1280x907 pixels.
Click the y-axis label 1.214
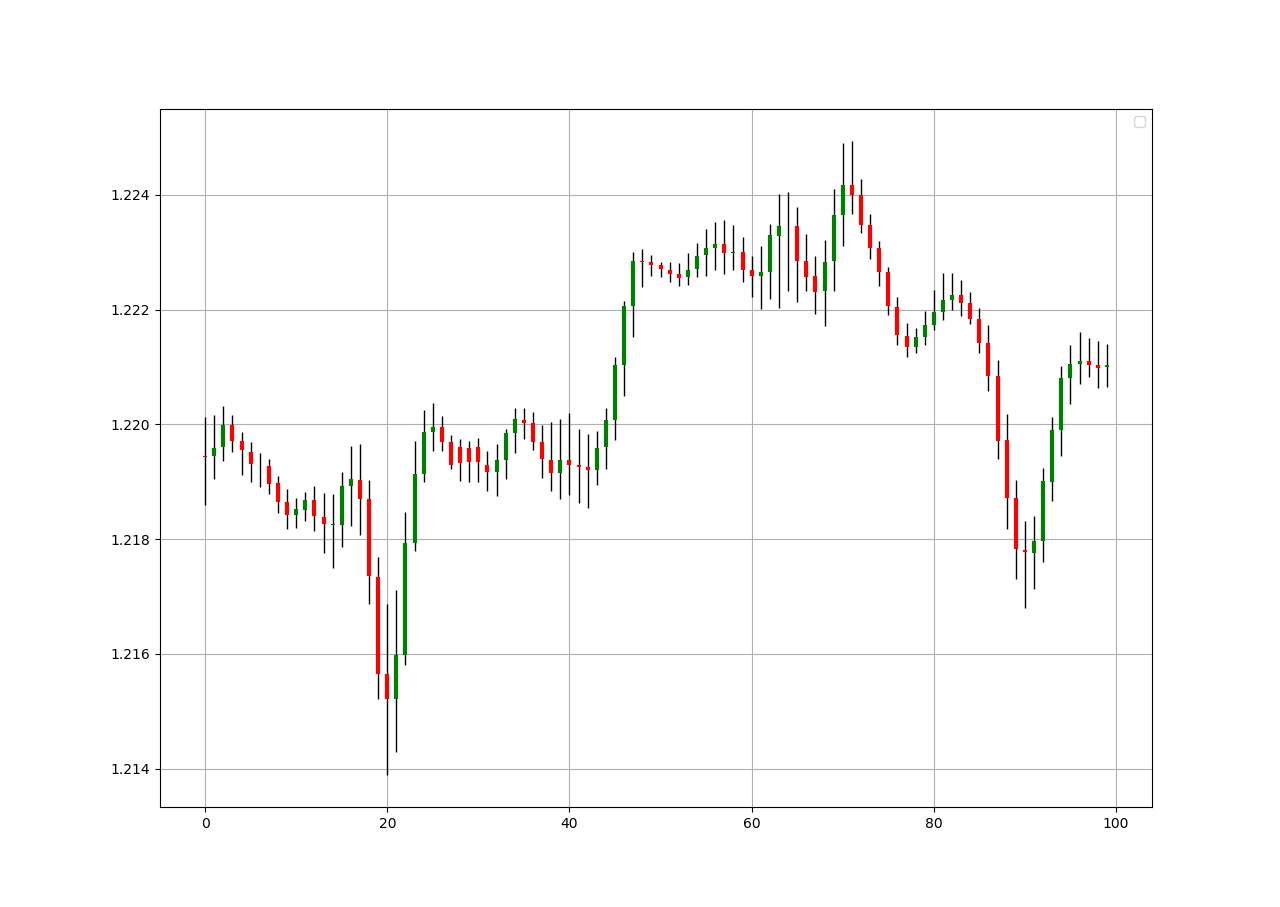point(131,770)
